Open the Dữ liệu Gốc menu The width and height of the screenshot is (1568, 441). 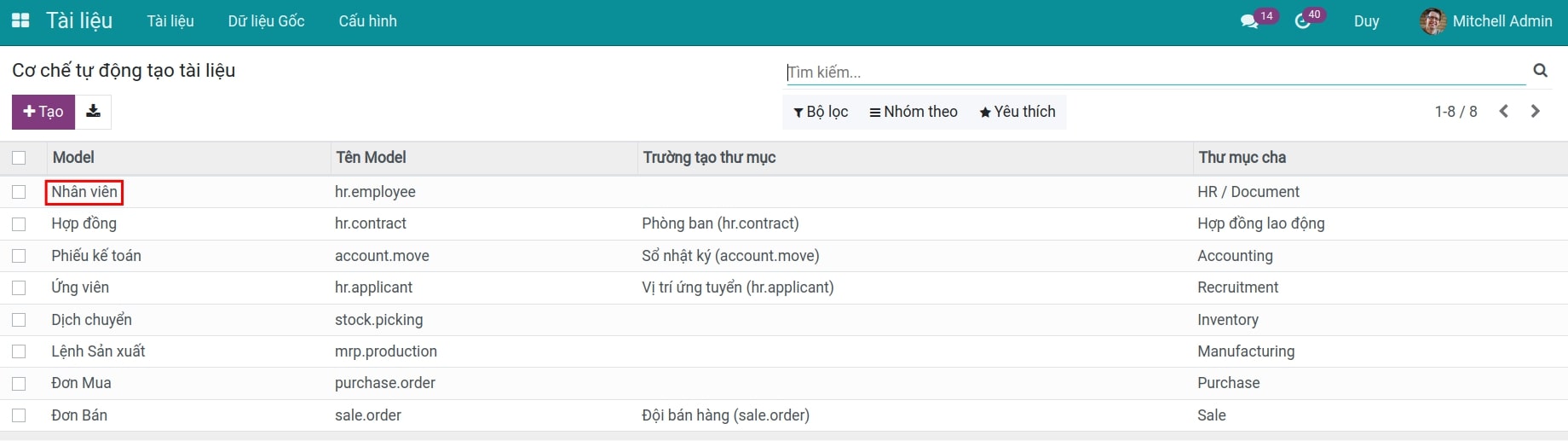266,21
